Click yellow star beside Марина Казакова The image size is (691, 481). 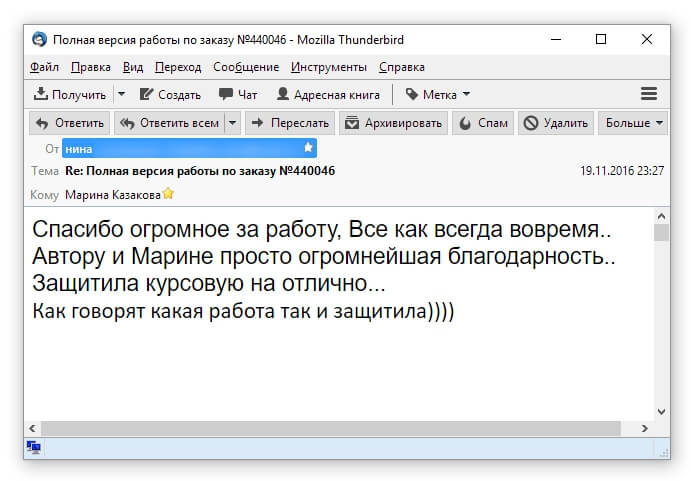point(168,194)
